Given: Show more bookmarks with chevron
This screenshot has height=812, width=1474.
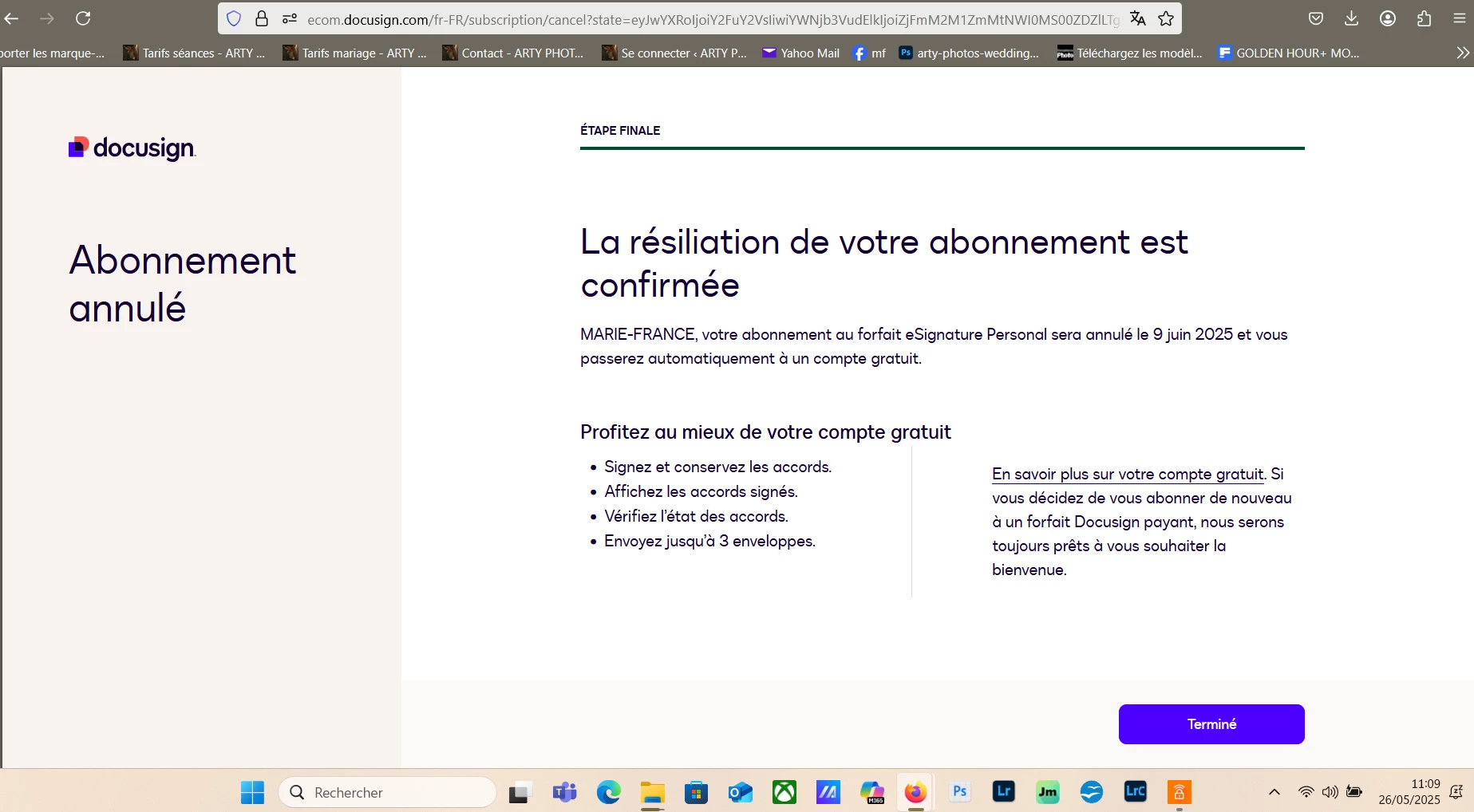Looking at the screenshot, I should 1462,53.
